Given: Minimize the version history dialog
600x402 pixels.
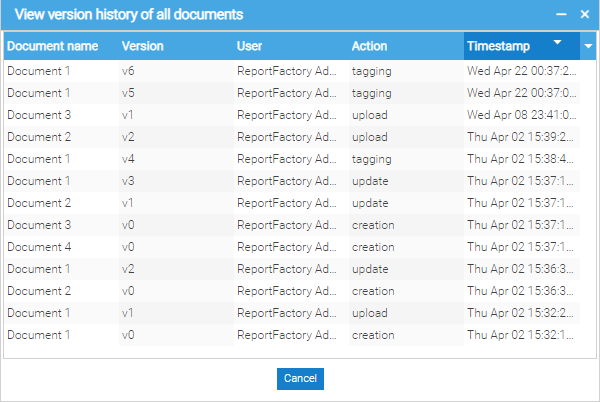Looking at the screenshot, I should 561,15.
